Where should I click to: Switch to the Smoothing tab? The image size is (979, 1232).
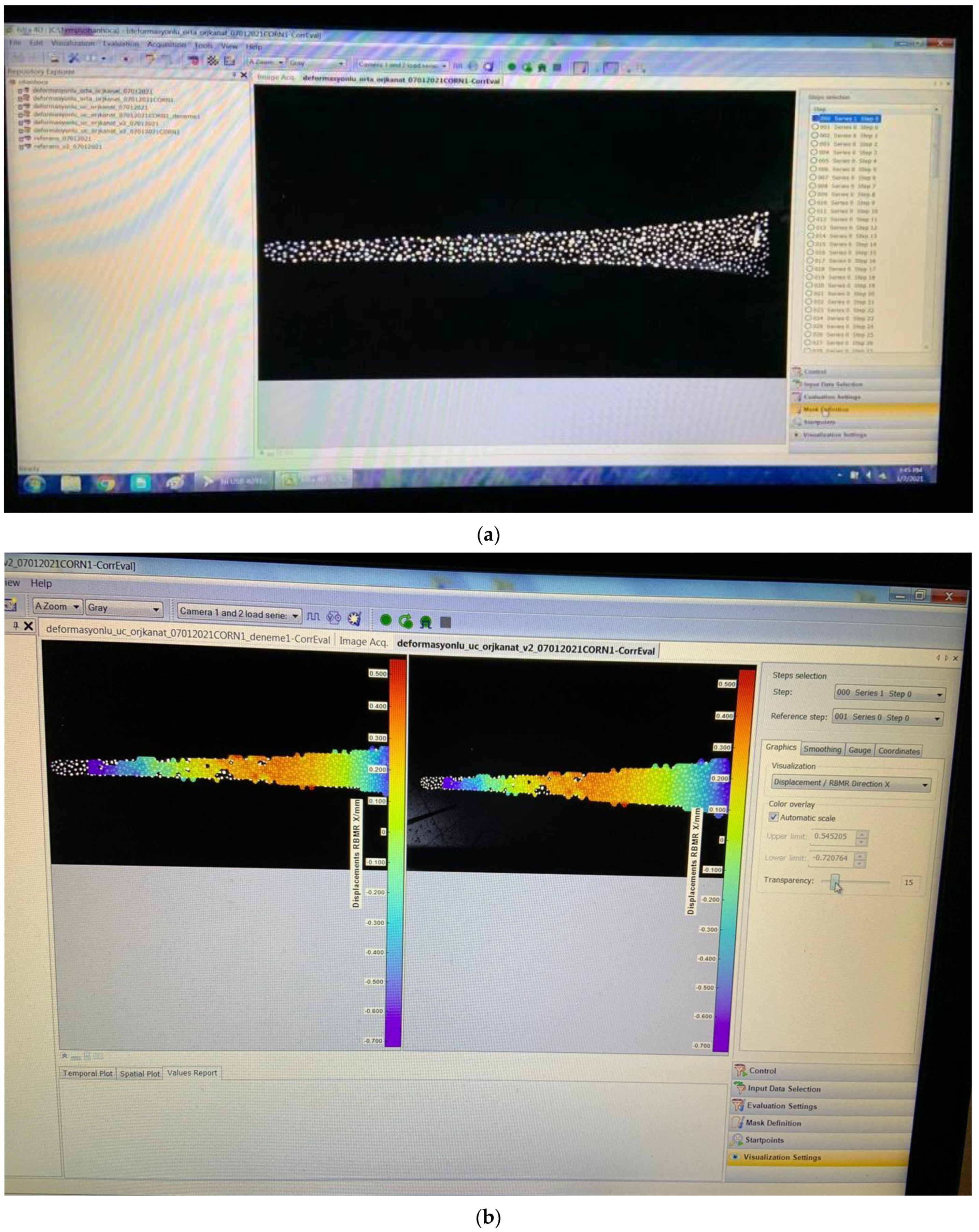[822, 749]
